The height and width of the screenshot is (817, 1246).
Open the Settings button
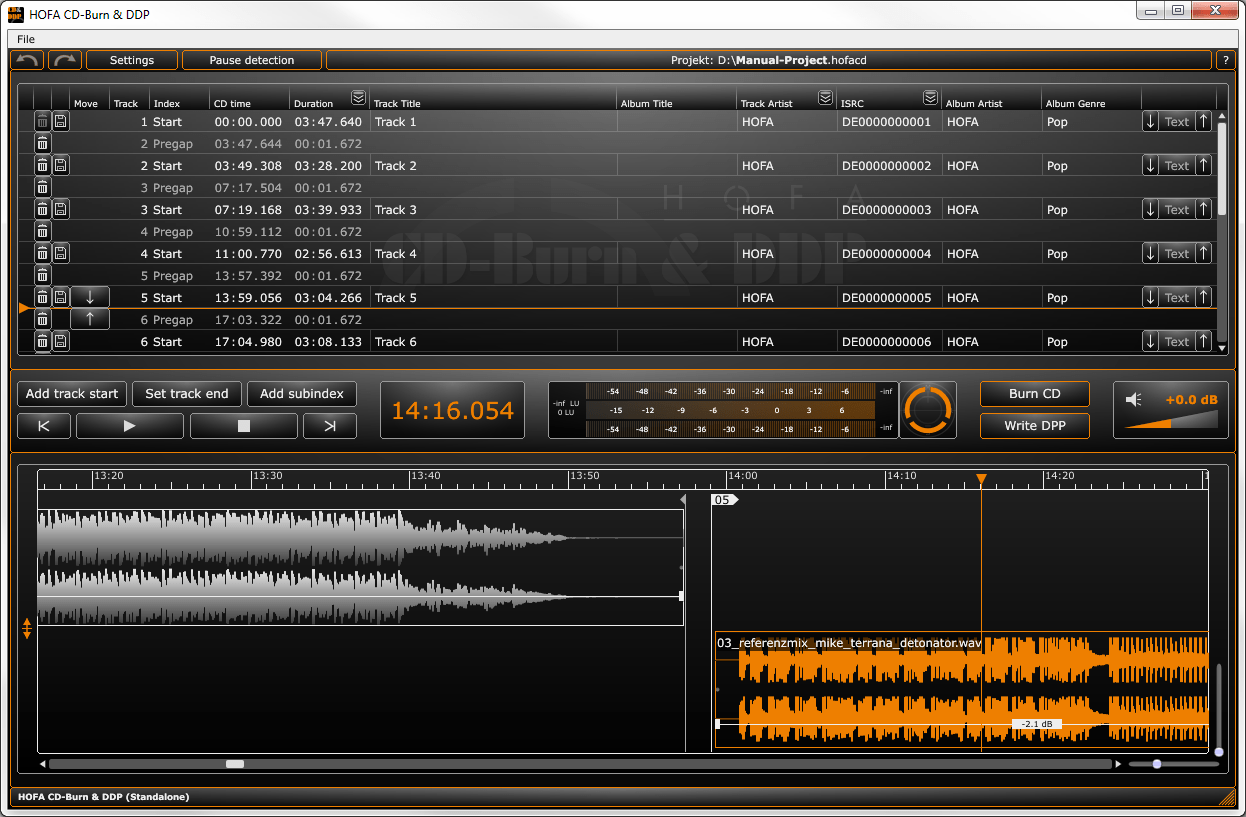[132, 60]
